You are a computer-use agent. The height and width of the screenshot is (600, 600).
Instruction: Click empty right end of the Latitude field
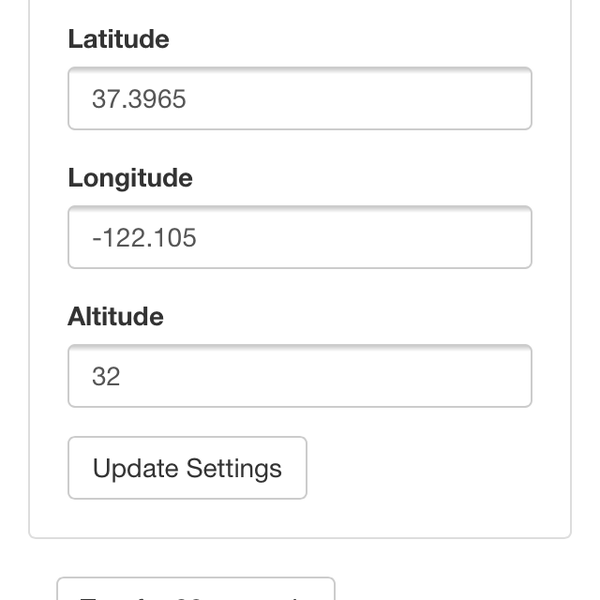pyautogui.click(x=480, y=98)
